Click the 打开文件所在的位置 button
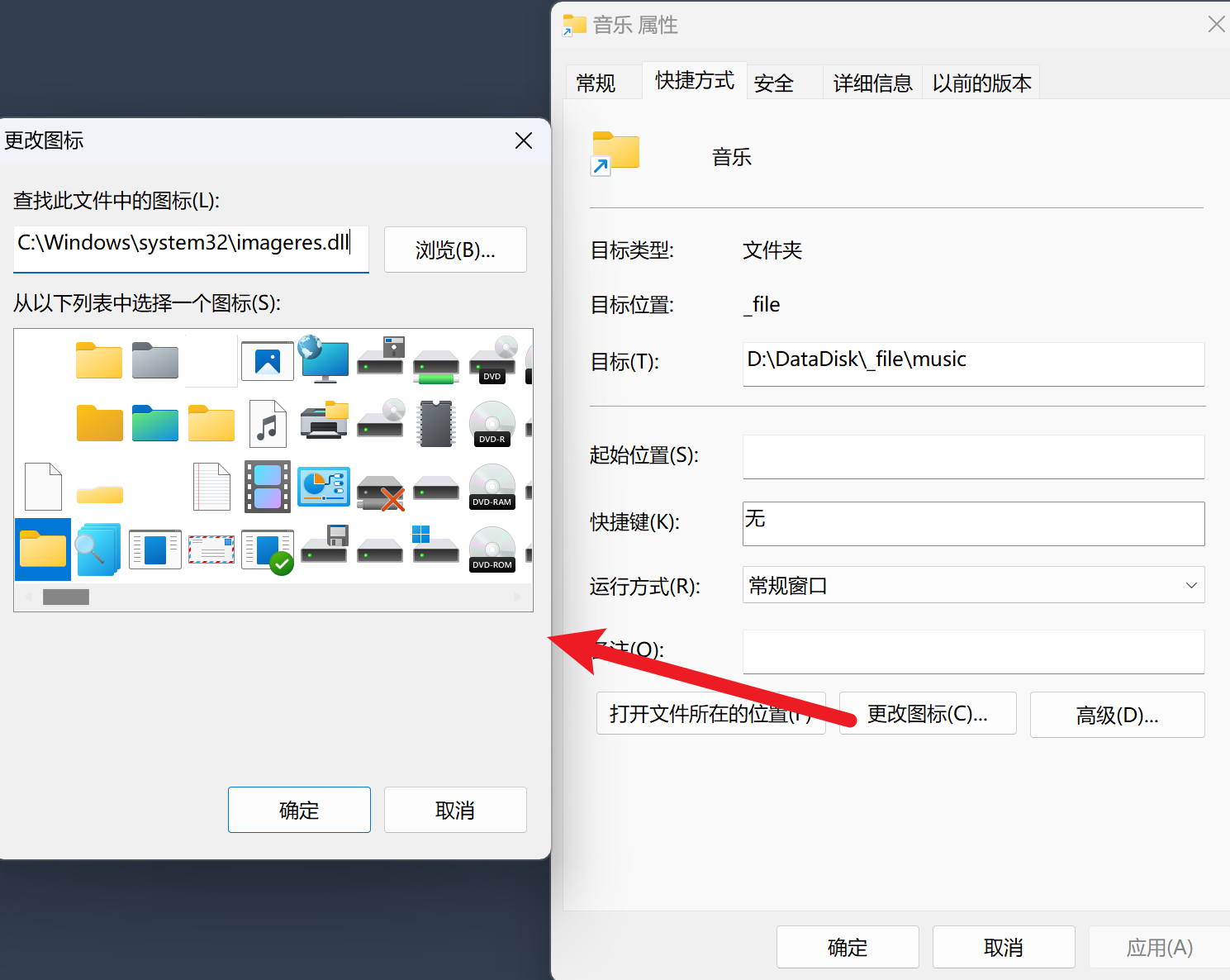The width and height of the screenshot is (1230, 980). coord(711,713)
